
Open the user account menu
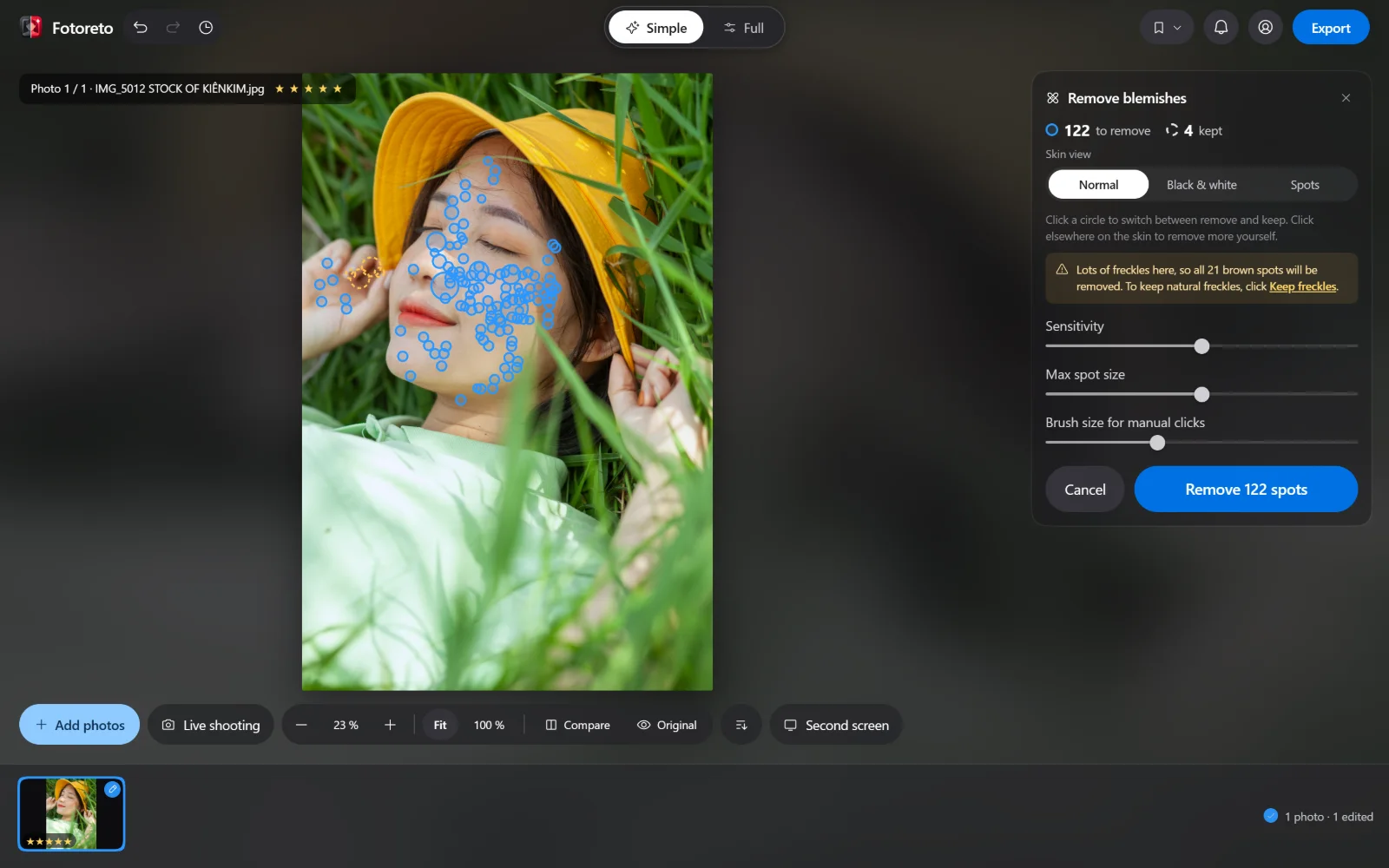point(1266,28)
